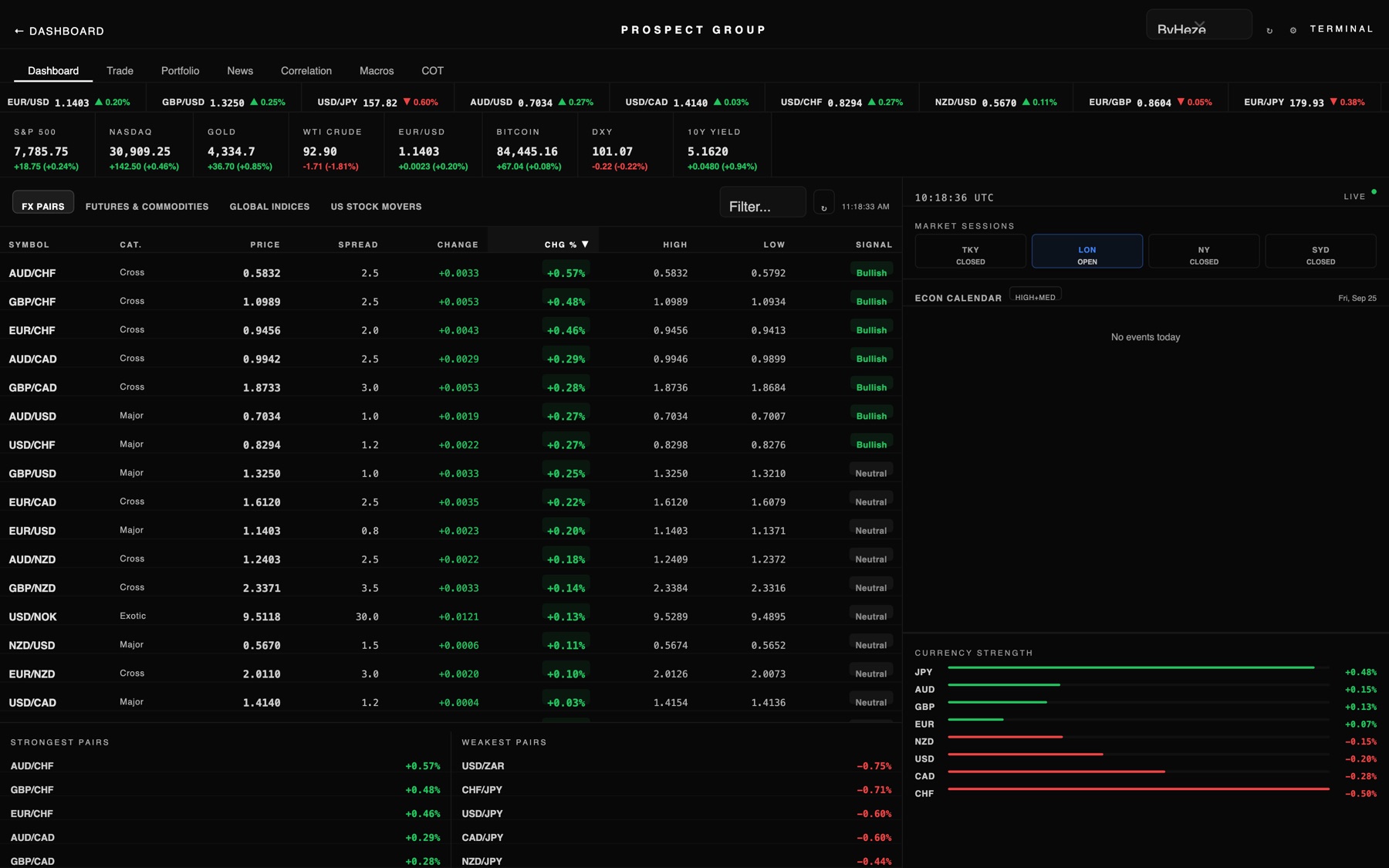Sort by the SIGNAL column header
1389x868 pixels.
point(874,245)
